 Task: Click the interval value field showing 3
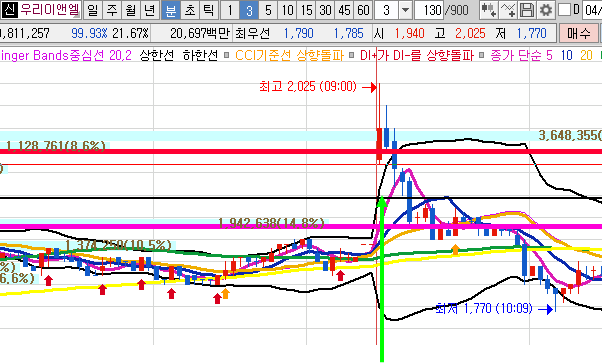[387, 10]
